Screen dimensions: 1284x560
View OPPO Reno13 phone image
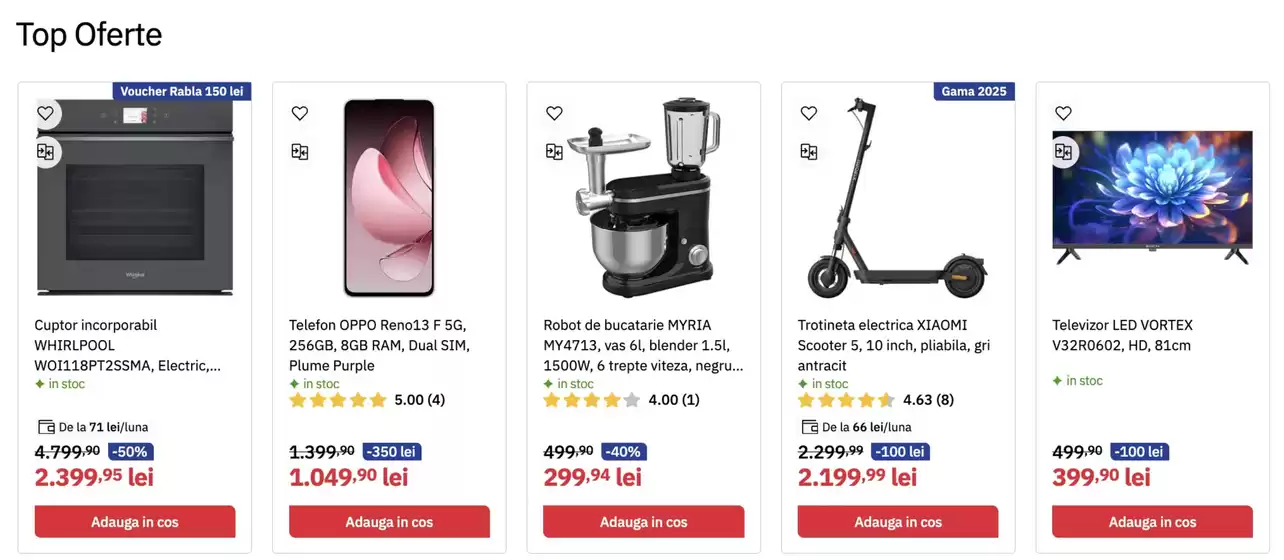point(389,198)
